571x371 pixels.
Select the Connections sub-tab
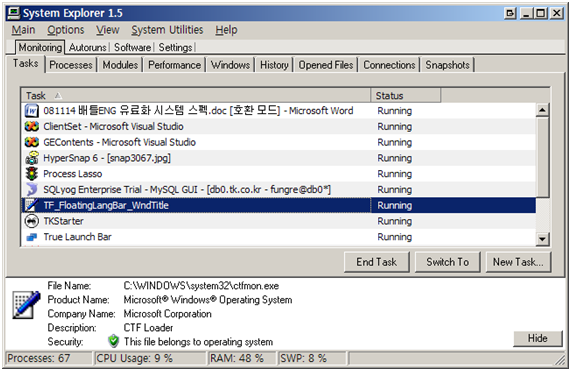(389, 65)
